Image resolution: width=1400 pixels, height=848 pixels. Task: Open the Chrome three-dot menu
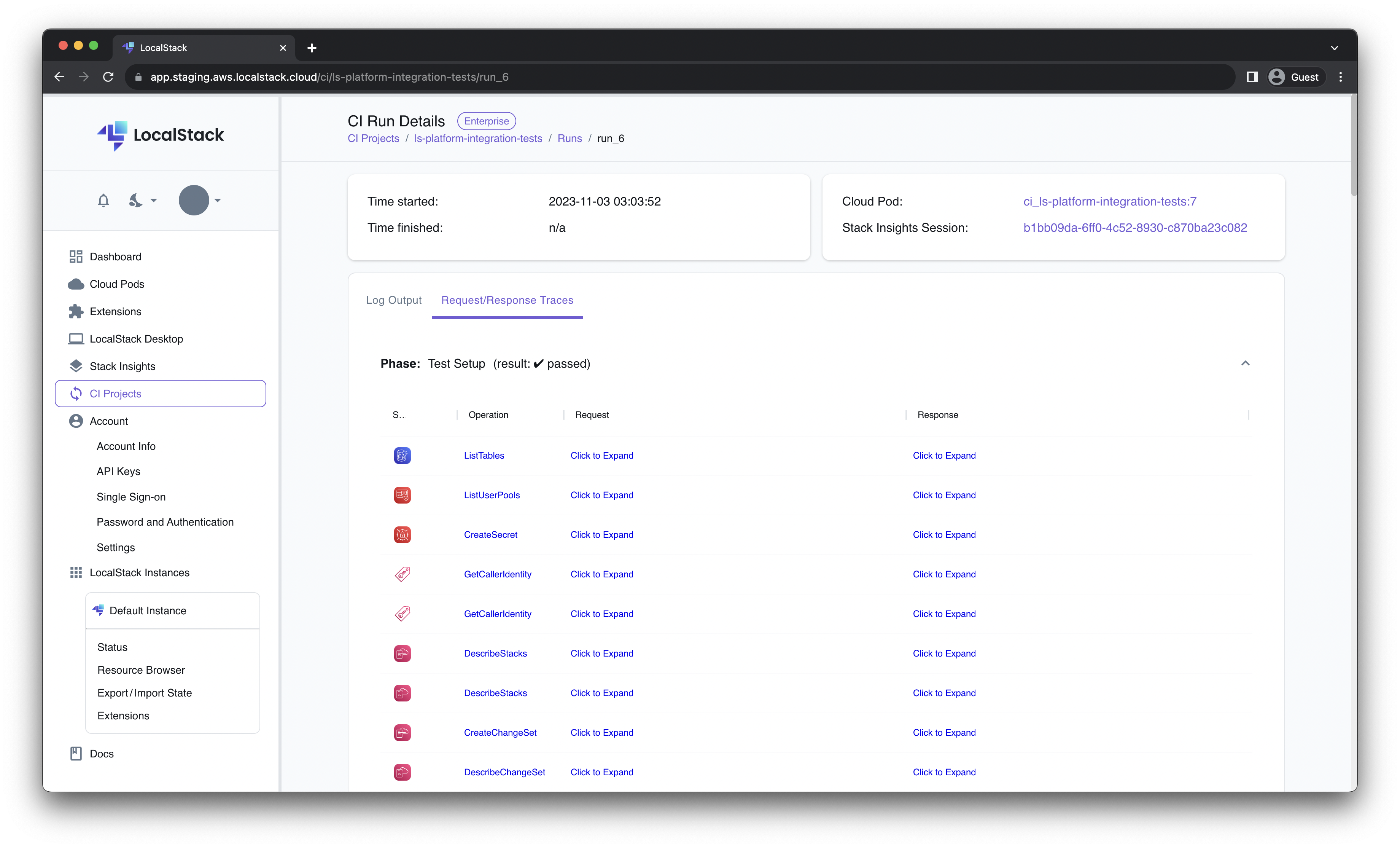[1340, 77]
